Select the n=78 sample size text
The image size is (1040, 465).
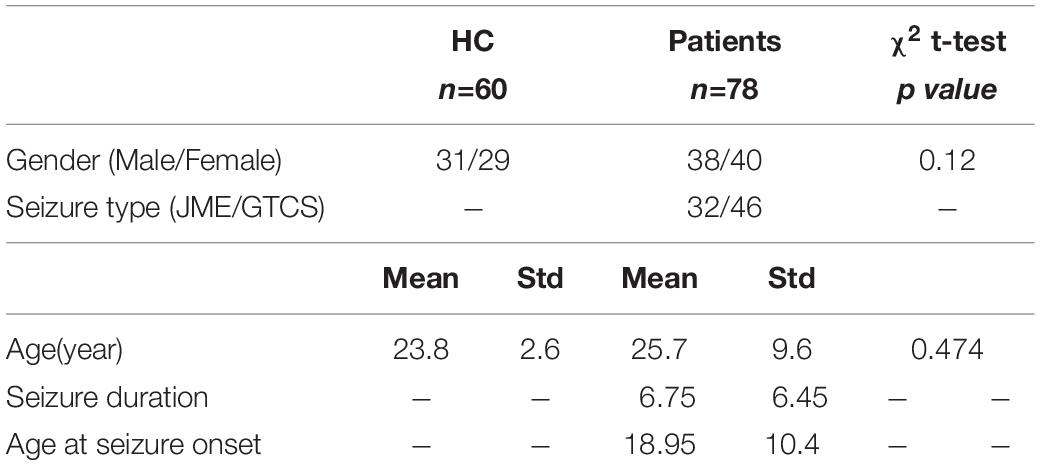pos(724,90)
